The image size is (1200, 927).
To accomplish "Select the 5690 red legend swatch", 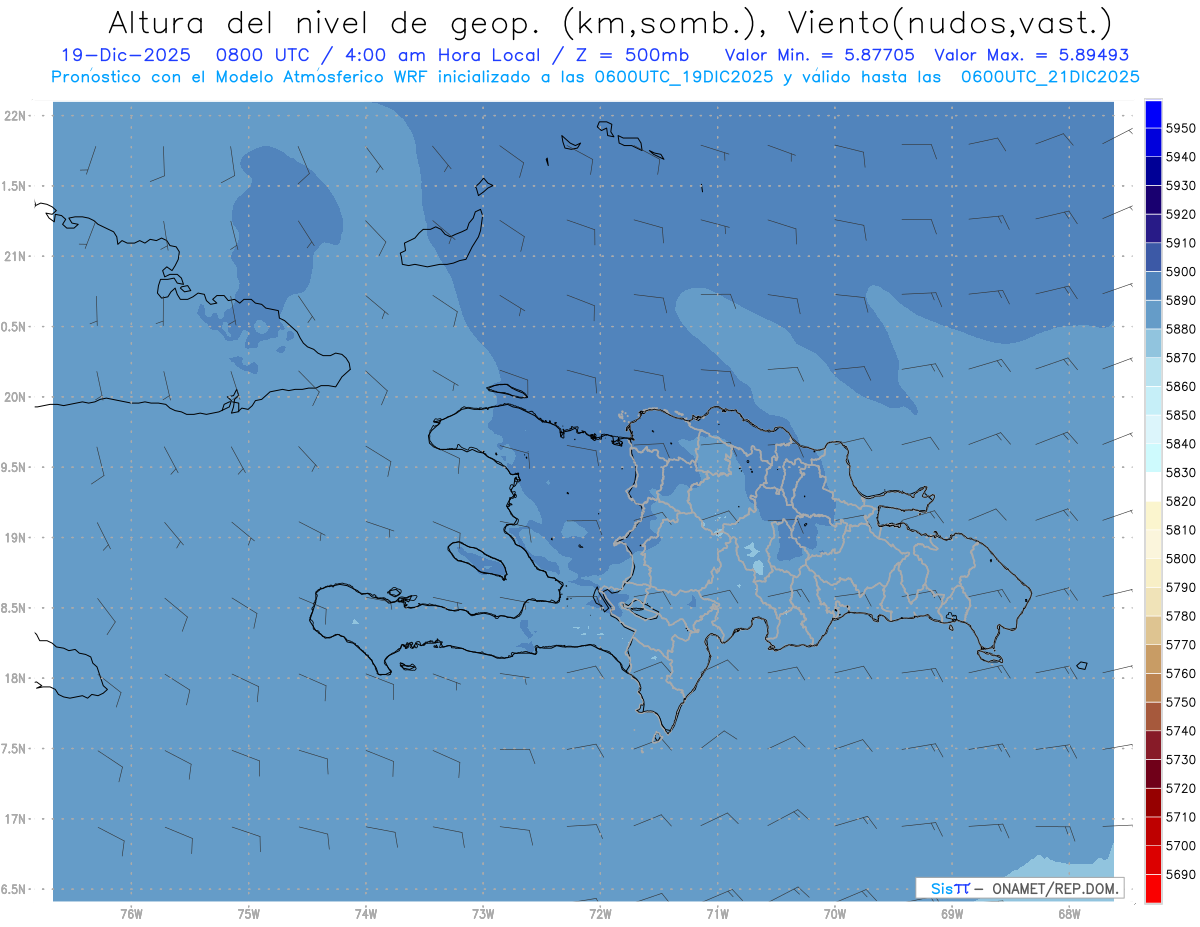I will (x=1153, y=888).
